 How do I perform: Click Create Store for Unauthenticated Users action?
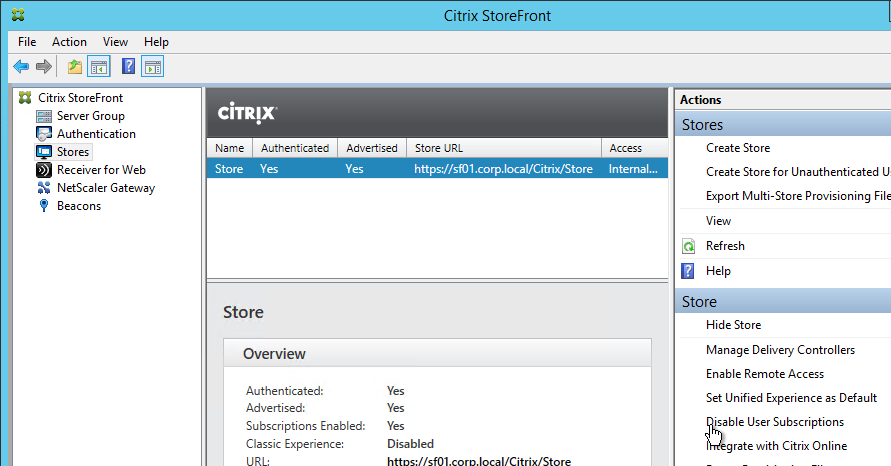[x=798, y=172]
